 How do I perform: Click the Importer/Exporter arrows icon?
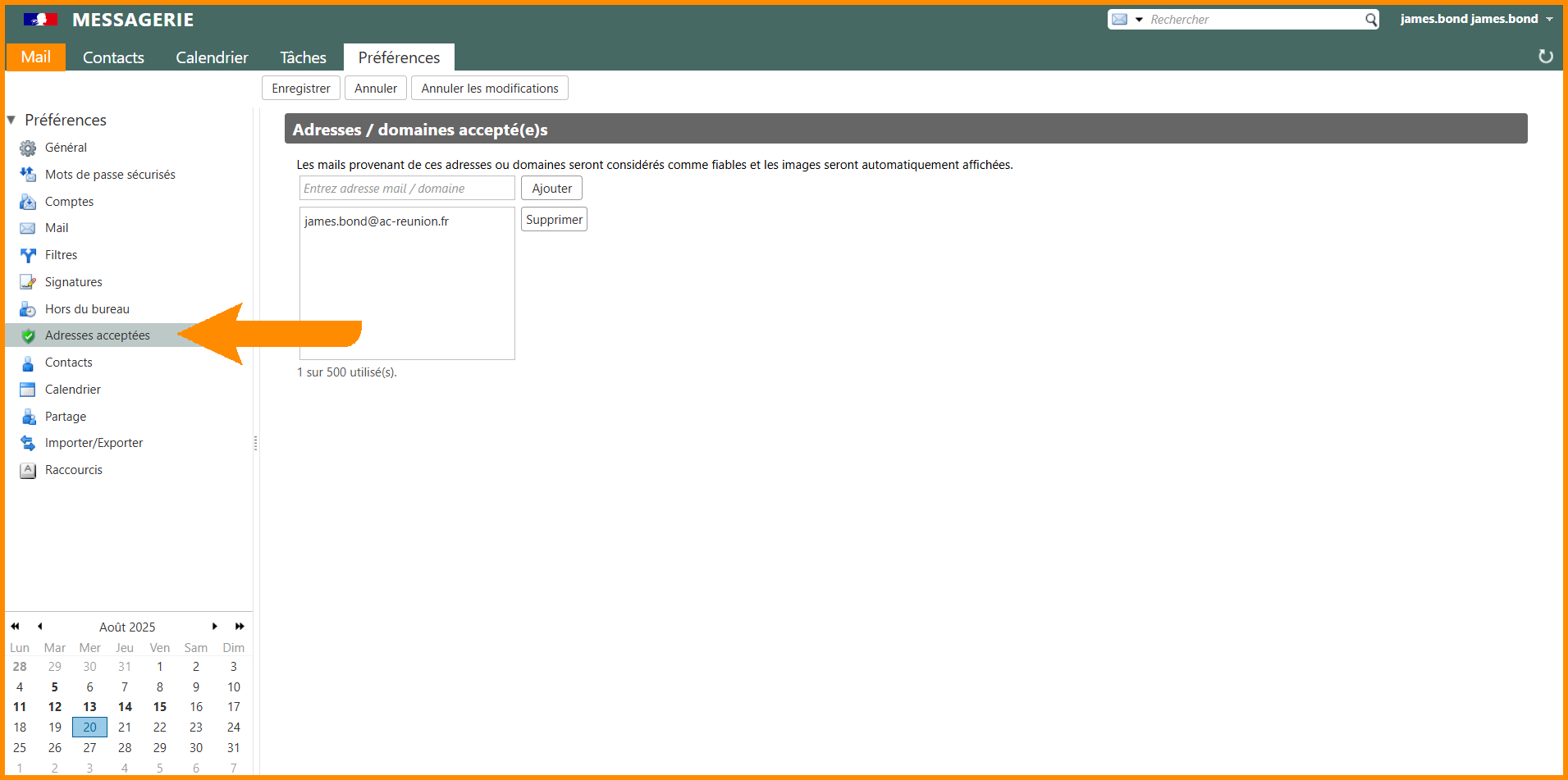(28, 443)
